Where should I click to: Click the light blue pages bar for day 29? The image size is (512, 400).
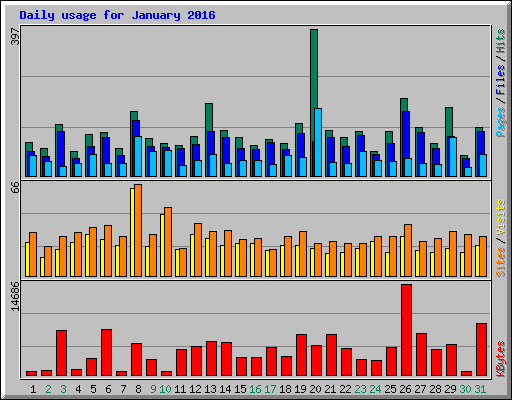tap(453, 157)
